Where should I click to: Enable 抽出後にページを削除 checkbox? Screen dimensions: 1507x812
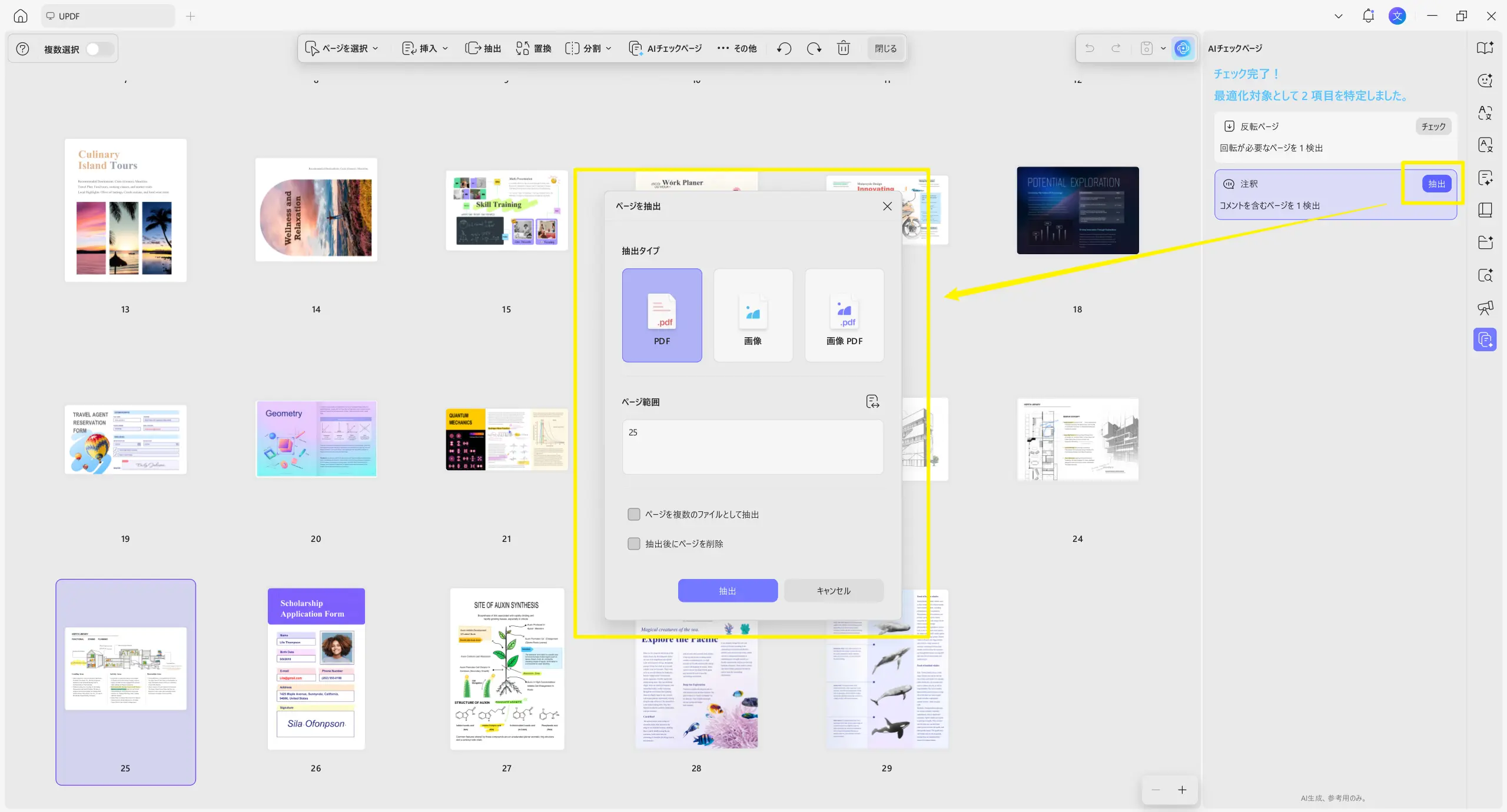(634, 544)
